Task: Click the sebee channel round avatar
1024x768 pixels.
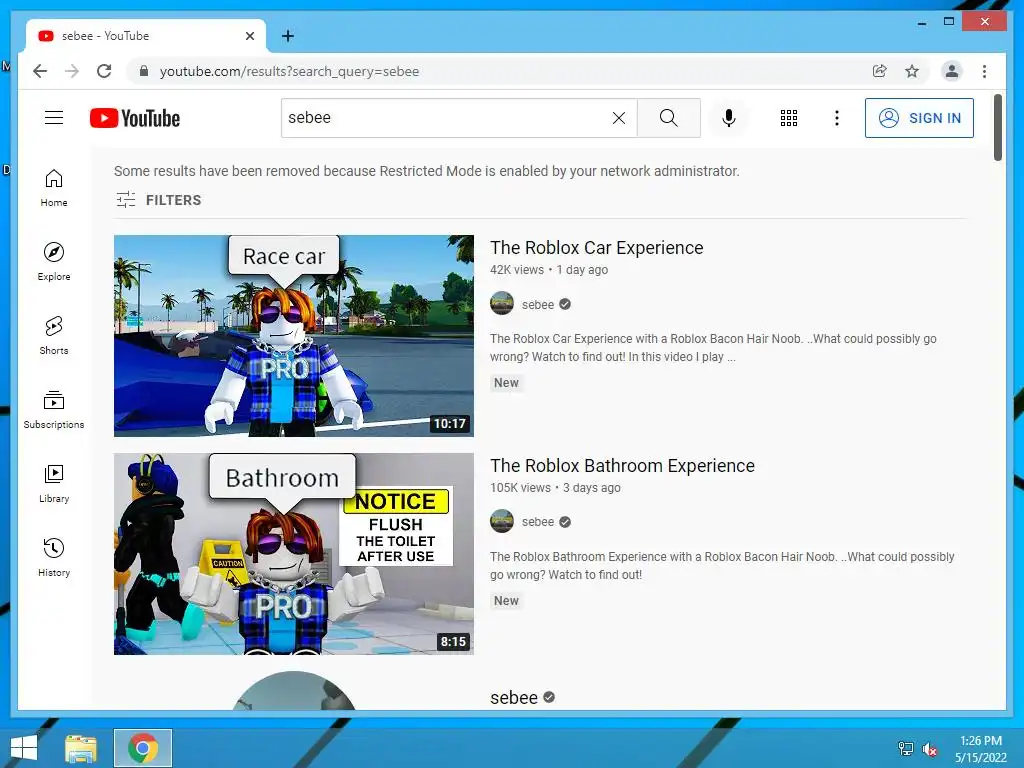Action: [294, 691]
